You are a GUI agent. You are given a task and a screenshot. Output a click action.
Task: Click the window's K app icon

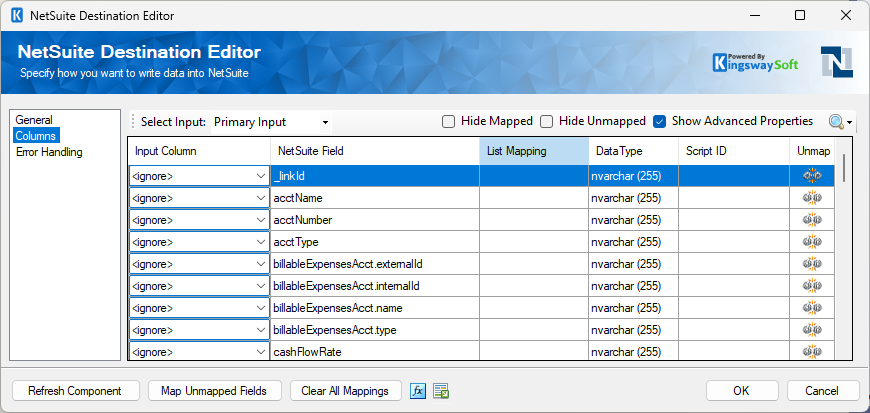[x=17, y=16]
